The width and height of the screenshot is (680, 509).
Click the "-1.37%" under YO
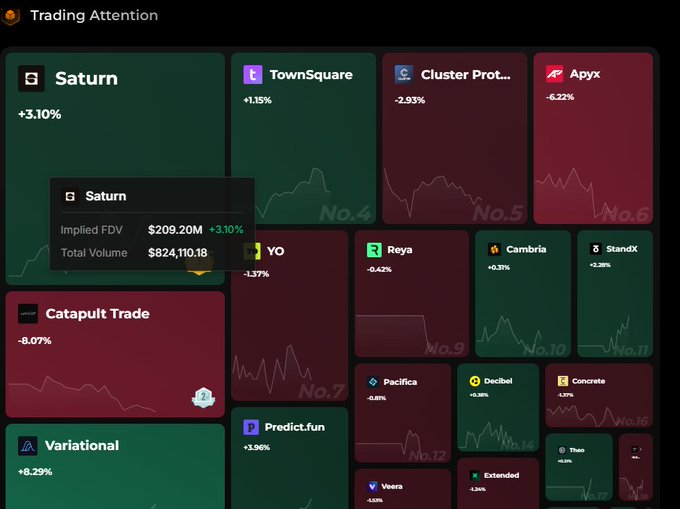(256, 274)
